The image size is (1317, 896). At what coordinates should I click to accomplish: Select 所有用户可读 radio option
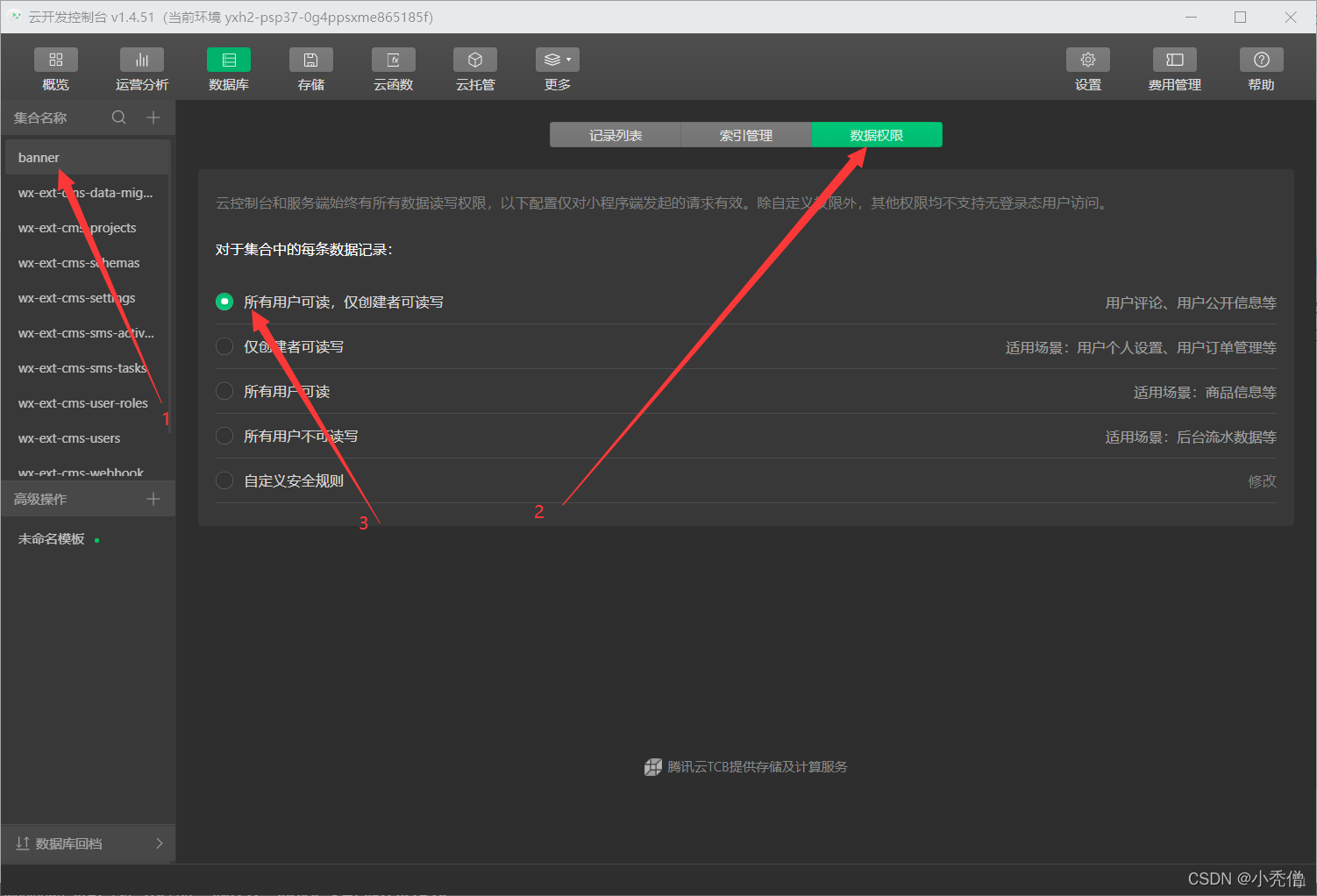tap(224, 391)
